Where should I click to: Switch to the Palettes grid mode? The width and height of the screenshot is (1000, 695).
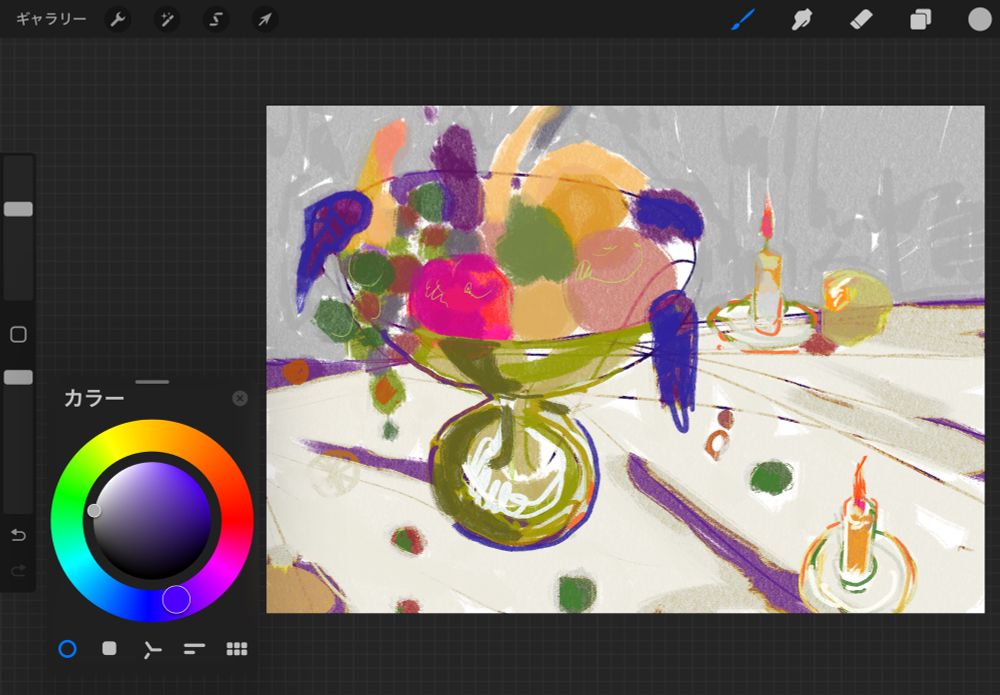[x=237, y=649]
